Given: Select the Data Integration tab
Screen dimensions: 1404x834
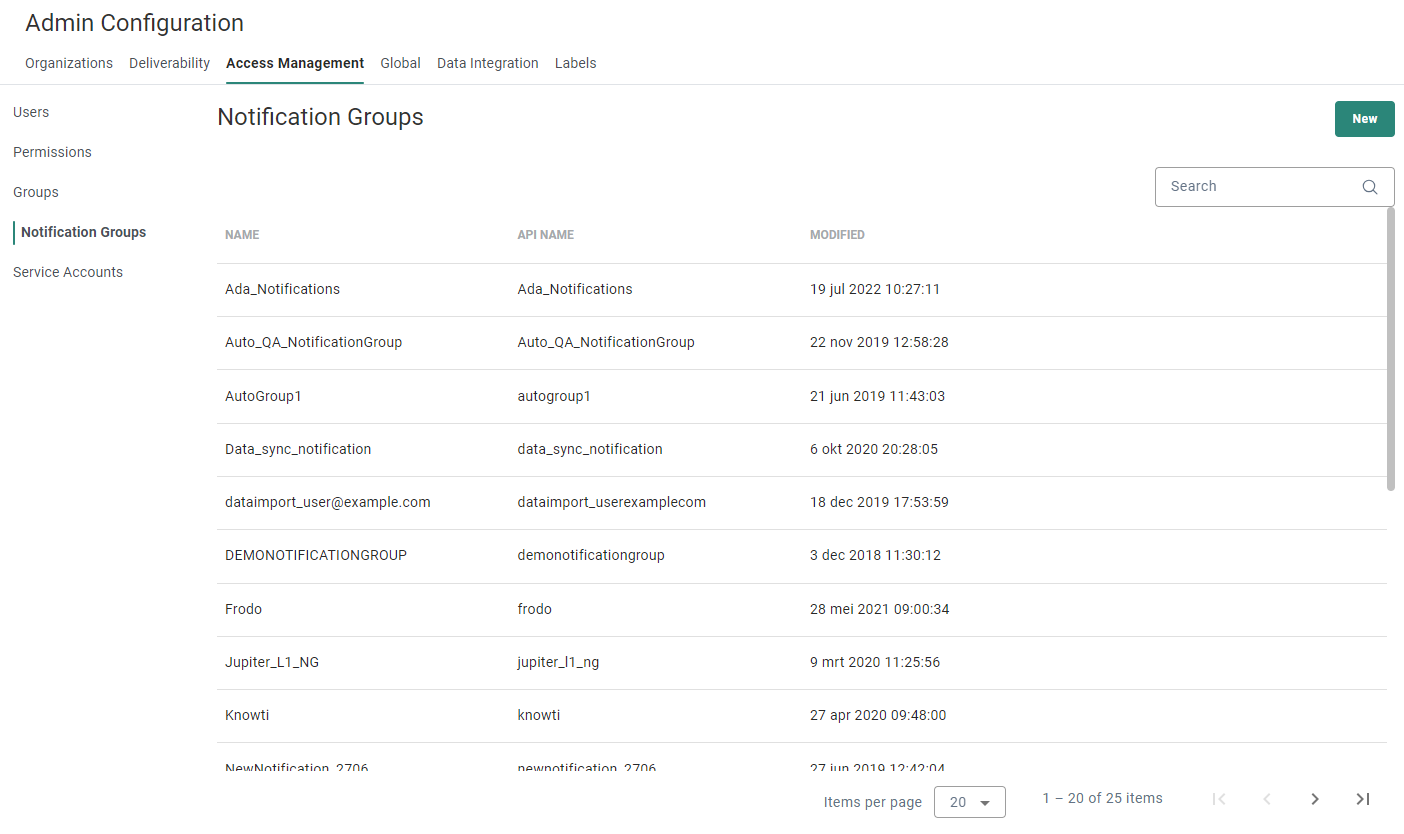Looking at the screenshot, I should pos(487,63).
